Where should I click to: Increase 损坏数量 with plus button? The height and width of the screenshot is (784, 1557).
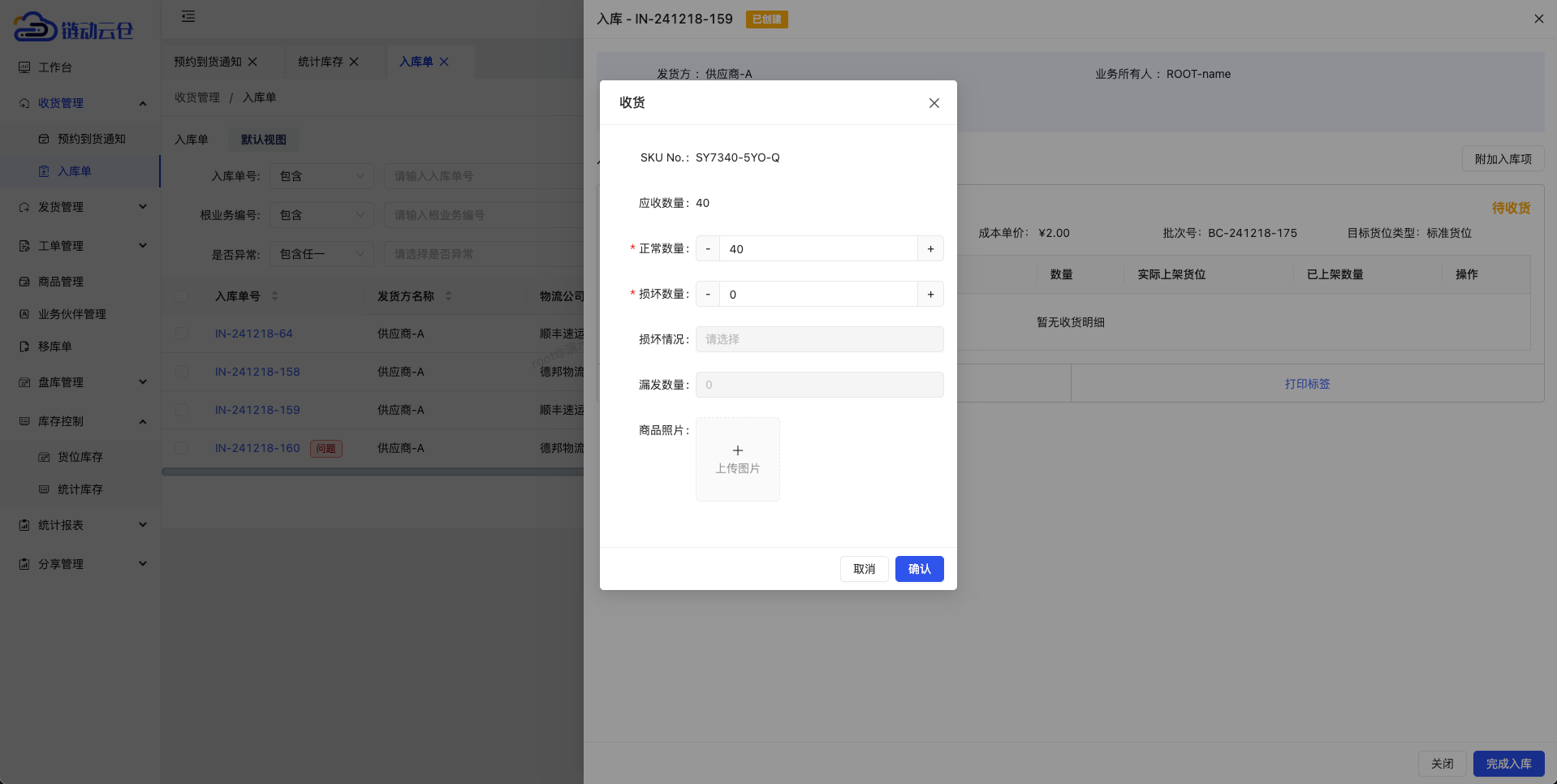930,295
